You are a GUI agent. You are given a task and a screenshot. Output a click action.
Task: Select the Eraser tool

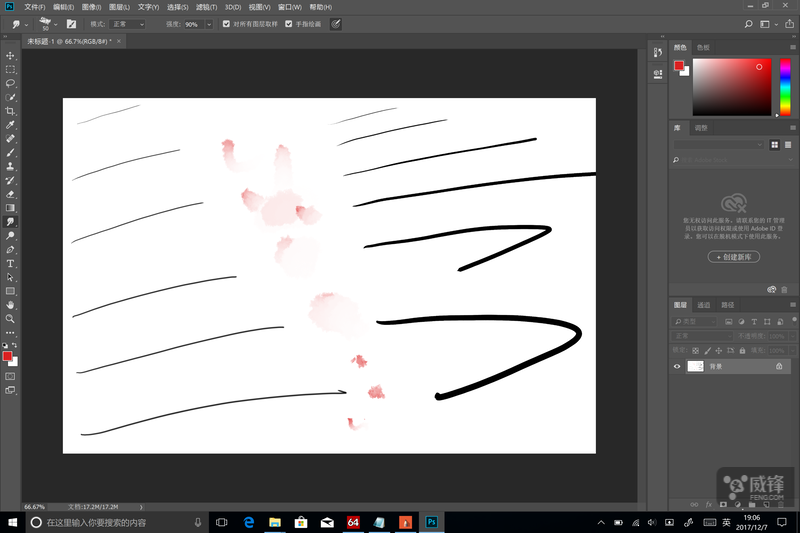[10, 194]
